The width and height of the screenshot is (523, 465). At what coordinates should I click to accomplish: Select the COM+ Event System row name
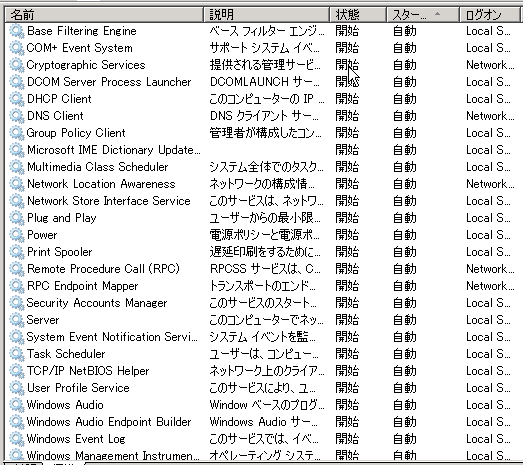[79, 48]
